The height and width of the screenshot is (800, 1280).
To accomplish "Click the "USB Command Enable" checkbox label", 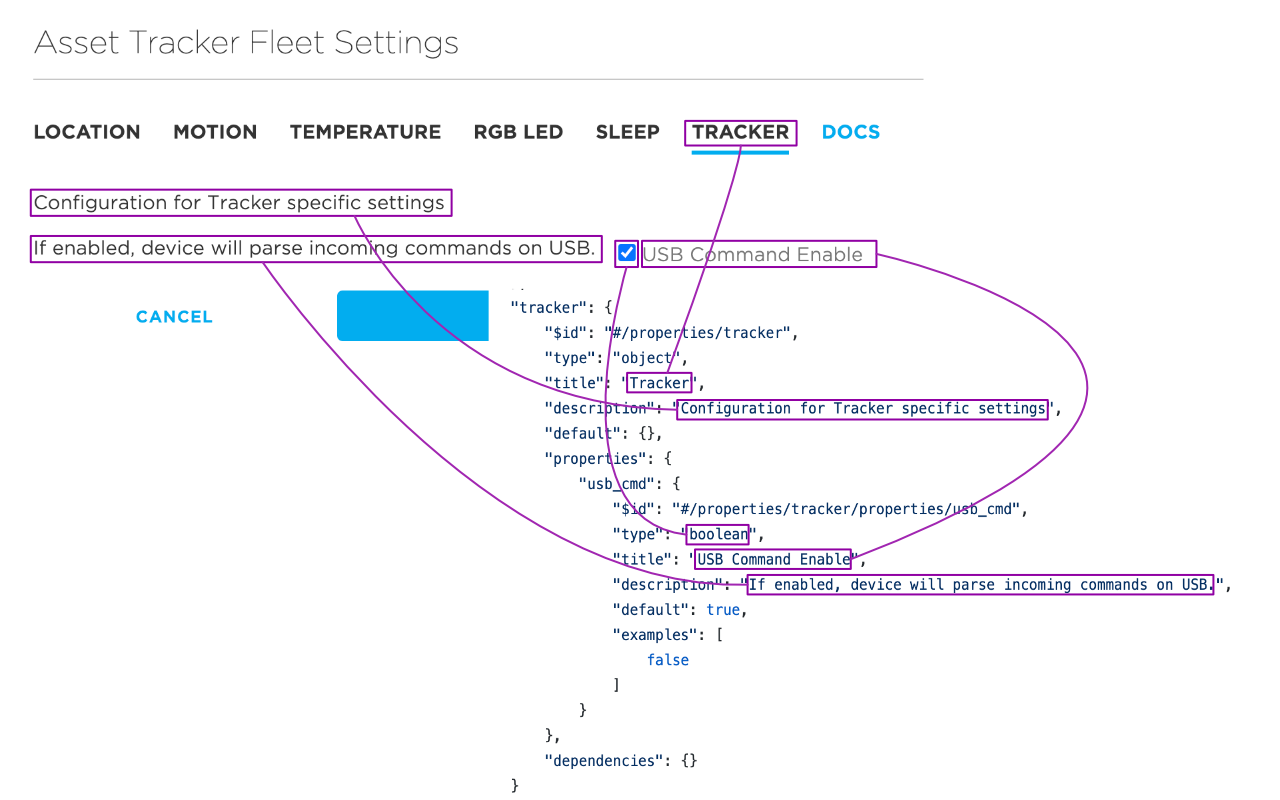I will pos(752,255).
